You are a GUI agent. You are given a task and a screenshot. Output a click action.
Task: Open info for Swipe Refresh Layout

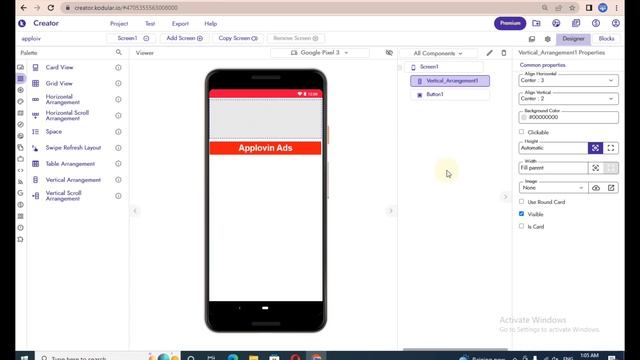coord(118,148)
